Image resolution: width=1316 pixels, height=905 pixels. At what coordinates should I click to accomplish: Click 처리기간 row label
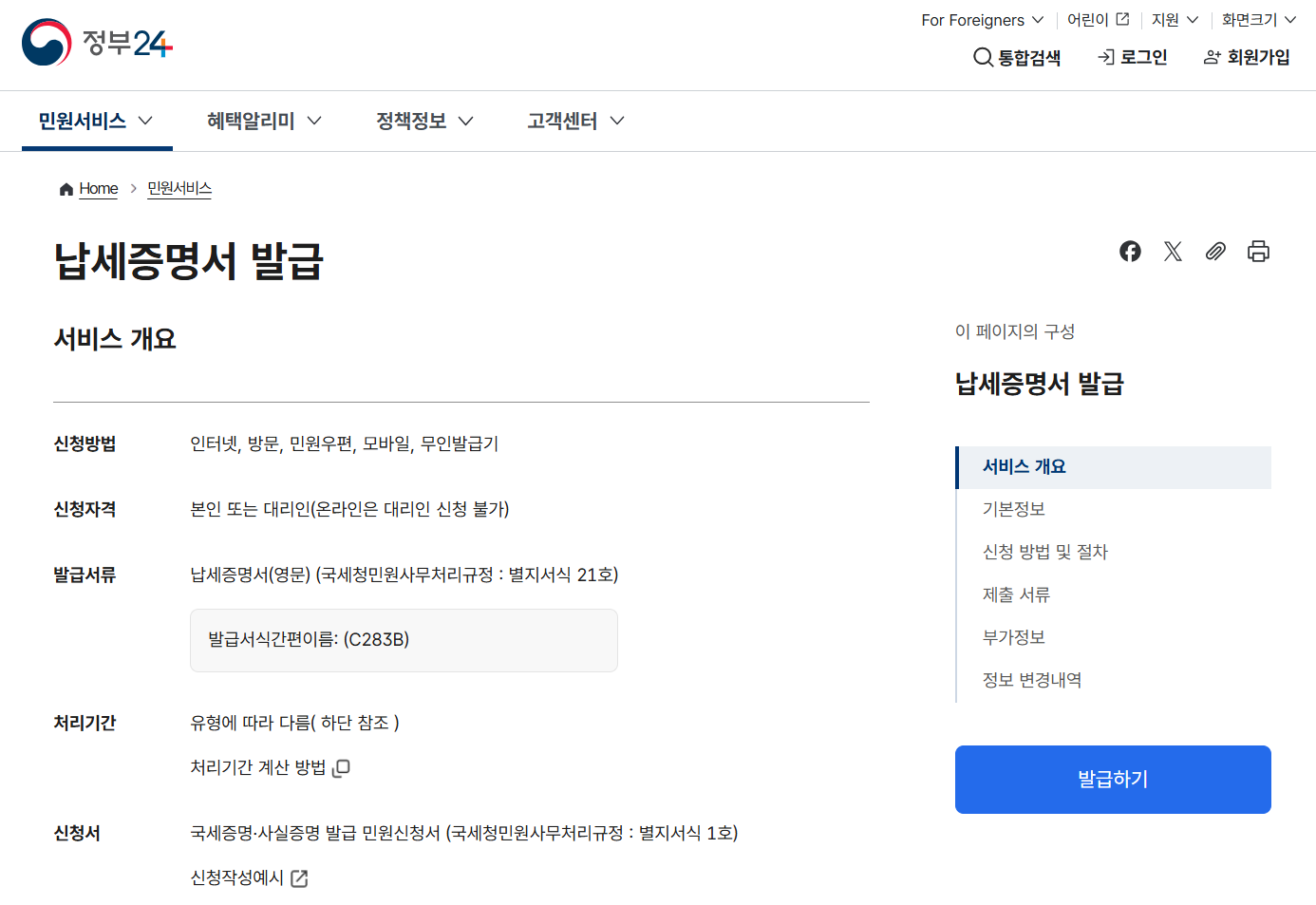pyautogui.click(x=85, y=723)
